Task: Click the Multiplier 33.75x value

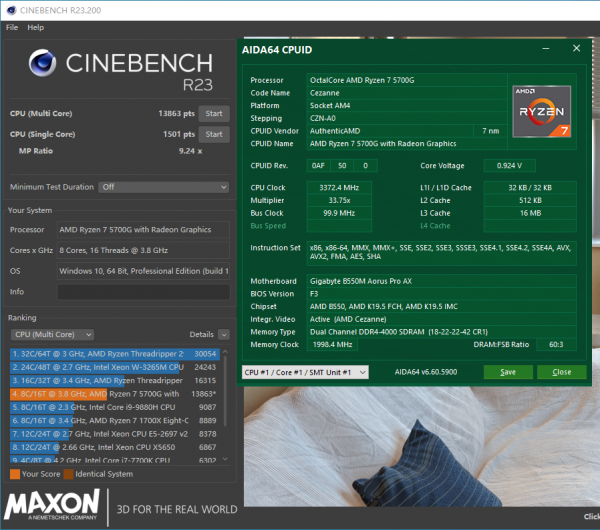Action: 339,201
